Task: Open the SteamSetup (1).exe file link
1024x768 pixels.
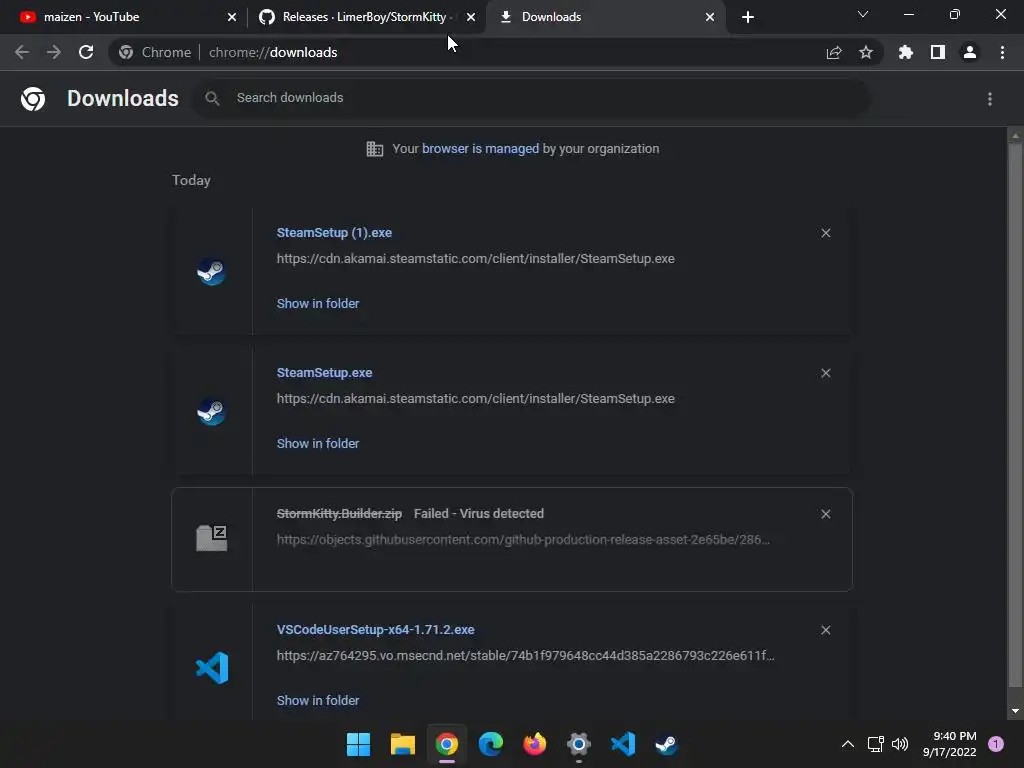Action: click(x=334, y=232)
